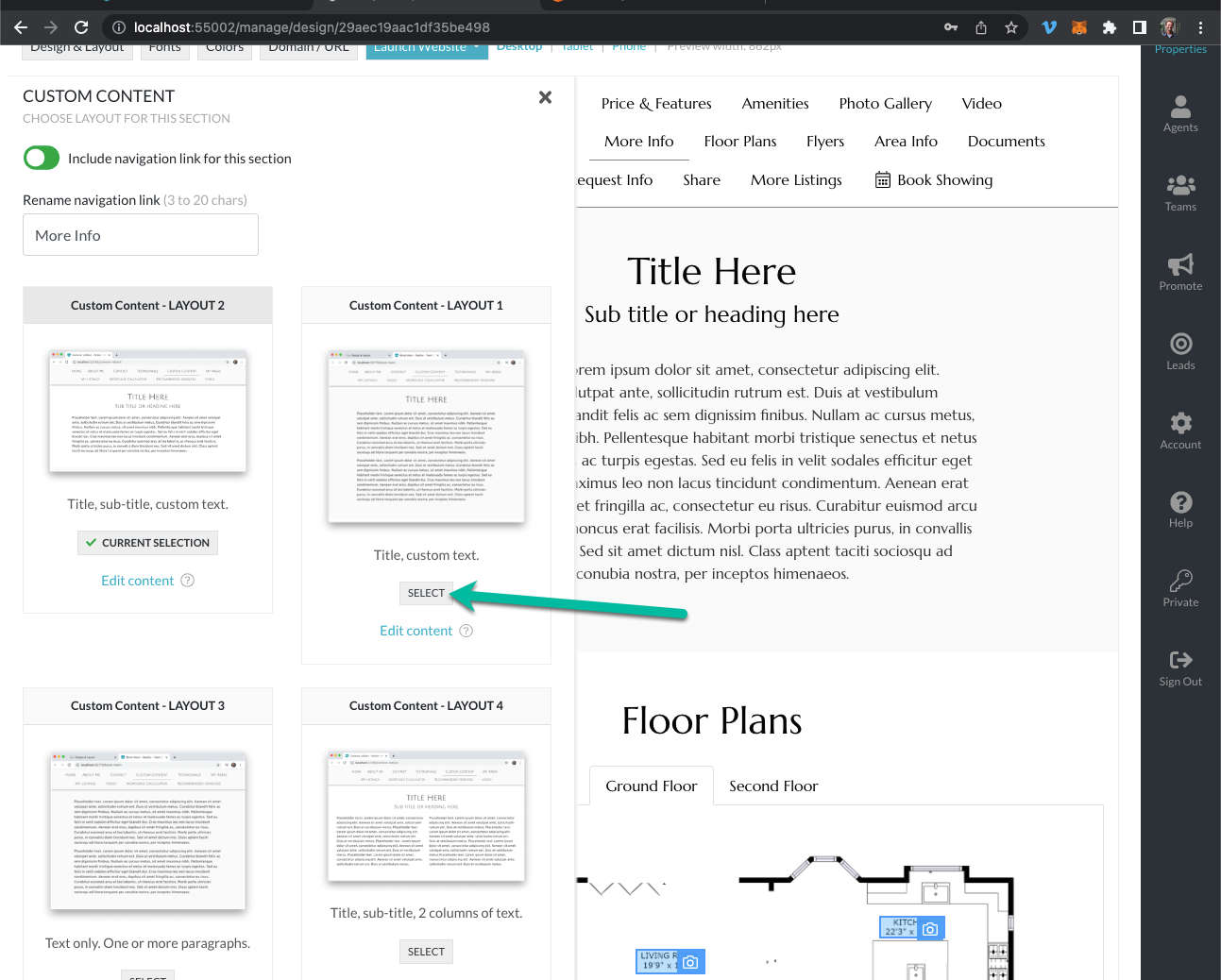Viewport: 1221px width, 980px height.
Task: Click the browser forward arrow
Action: pyautogui.click(x=51, y=27)
